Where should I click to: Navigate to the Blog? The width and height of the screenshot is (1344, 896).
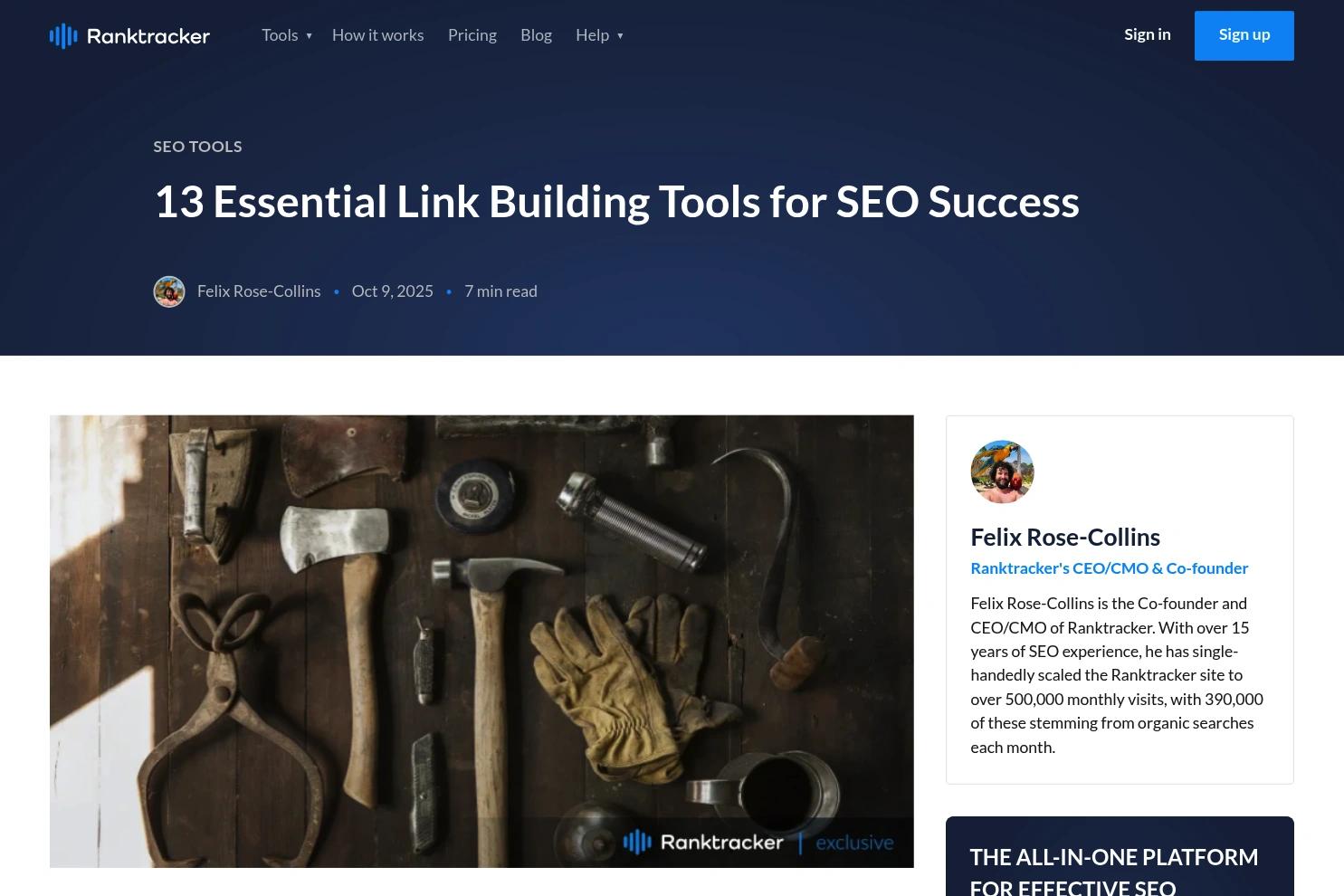(x=536, y=35)
